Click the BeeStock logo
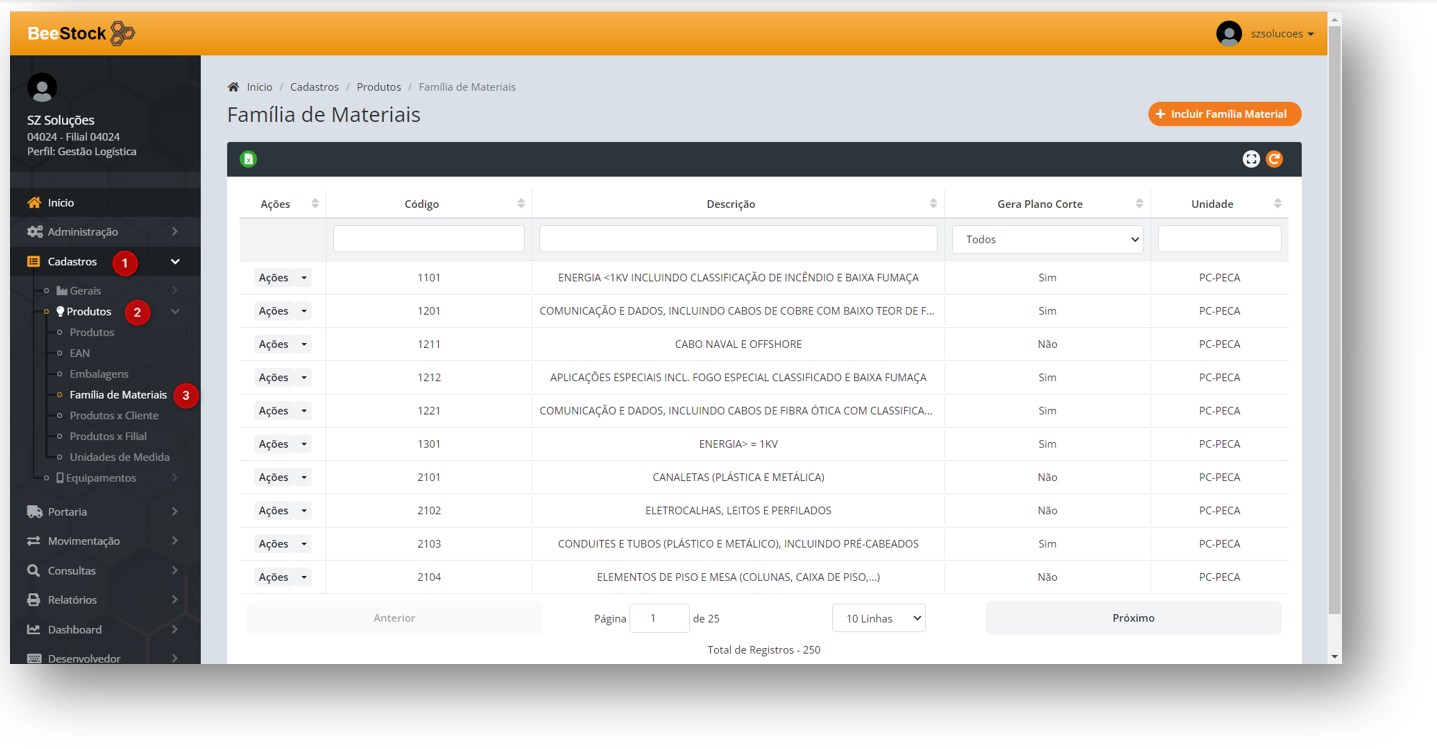1437x749 pixels. [x=81, y=33]
